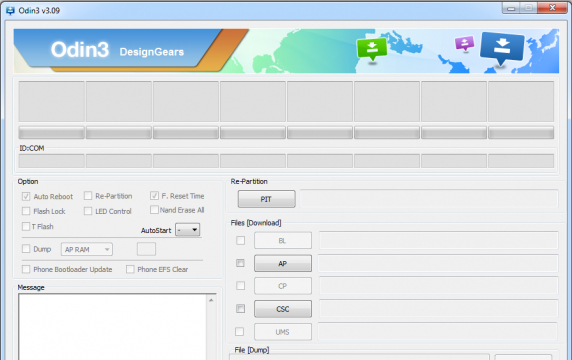Enable the T Flash checkbox
Image resolution: width=572 pixels, height=360 pixels.
pyautogui.click(x=26, y=227)
